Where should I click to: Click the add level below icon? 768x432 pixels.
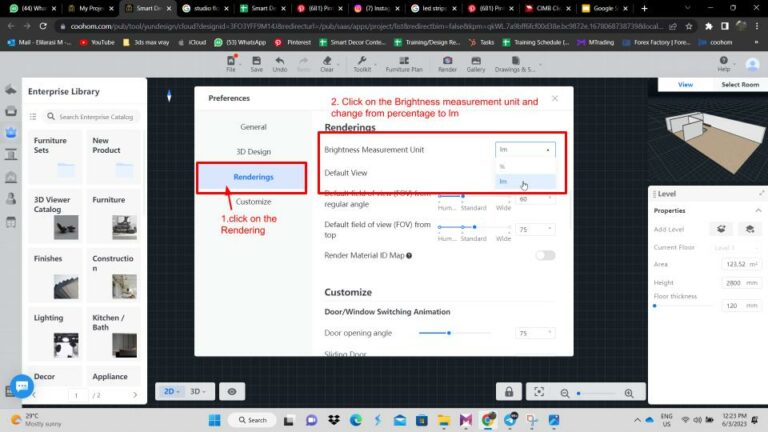click(x=750, y=229)
